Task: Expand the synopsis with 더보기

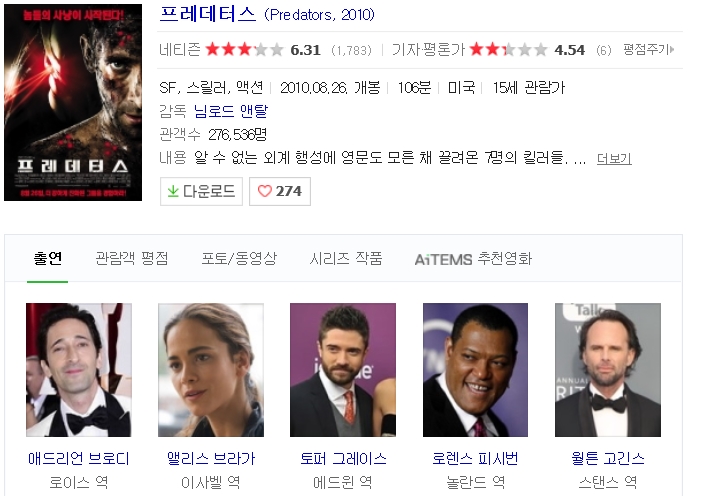Action: pyautogui.click(x=614, y=158)
